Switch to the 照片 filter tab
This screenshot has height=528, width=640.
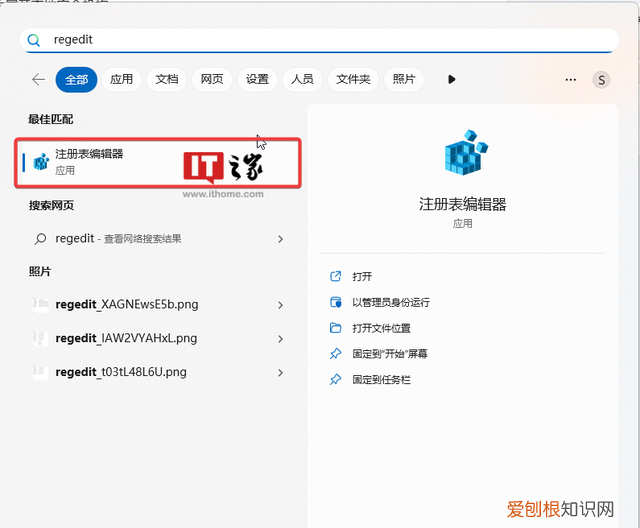[x=404, y=79]
